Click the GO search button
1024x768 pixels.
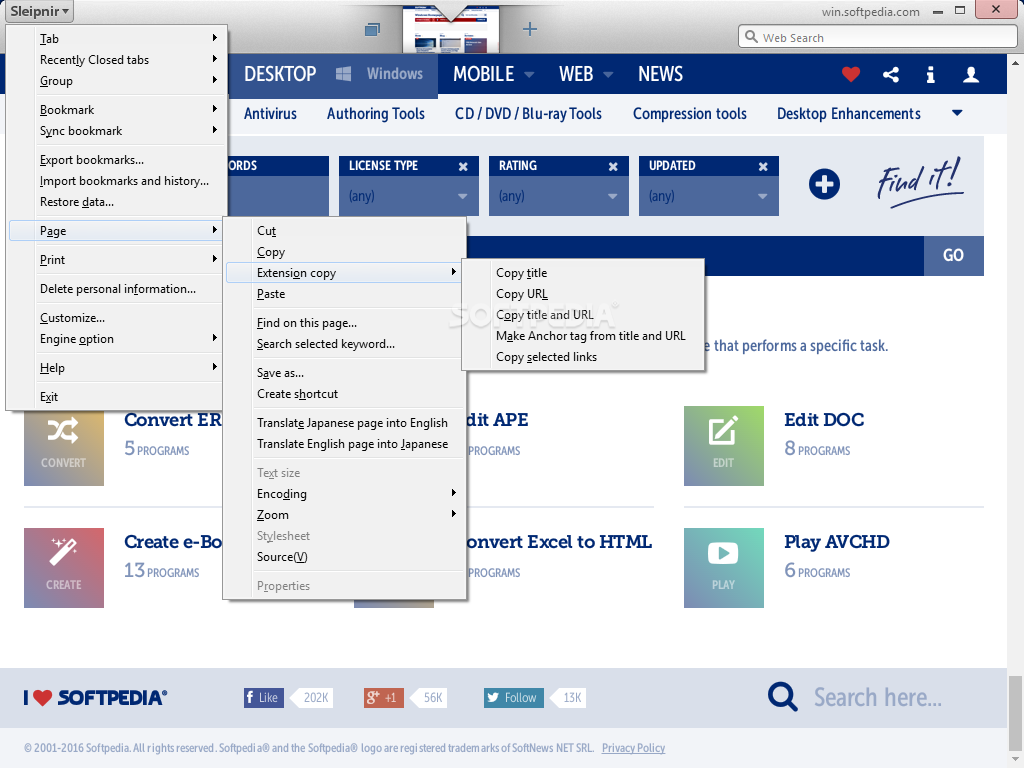[x=953, y=255]
